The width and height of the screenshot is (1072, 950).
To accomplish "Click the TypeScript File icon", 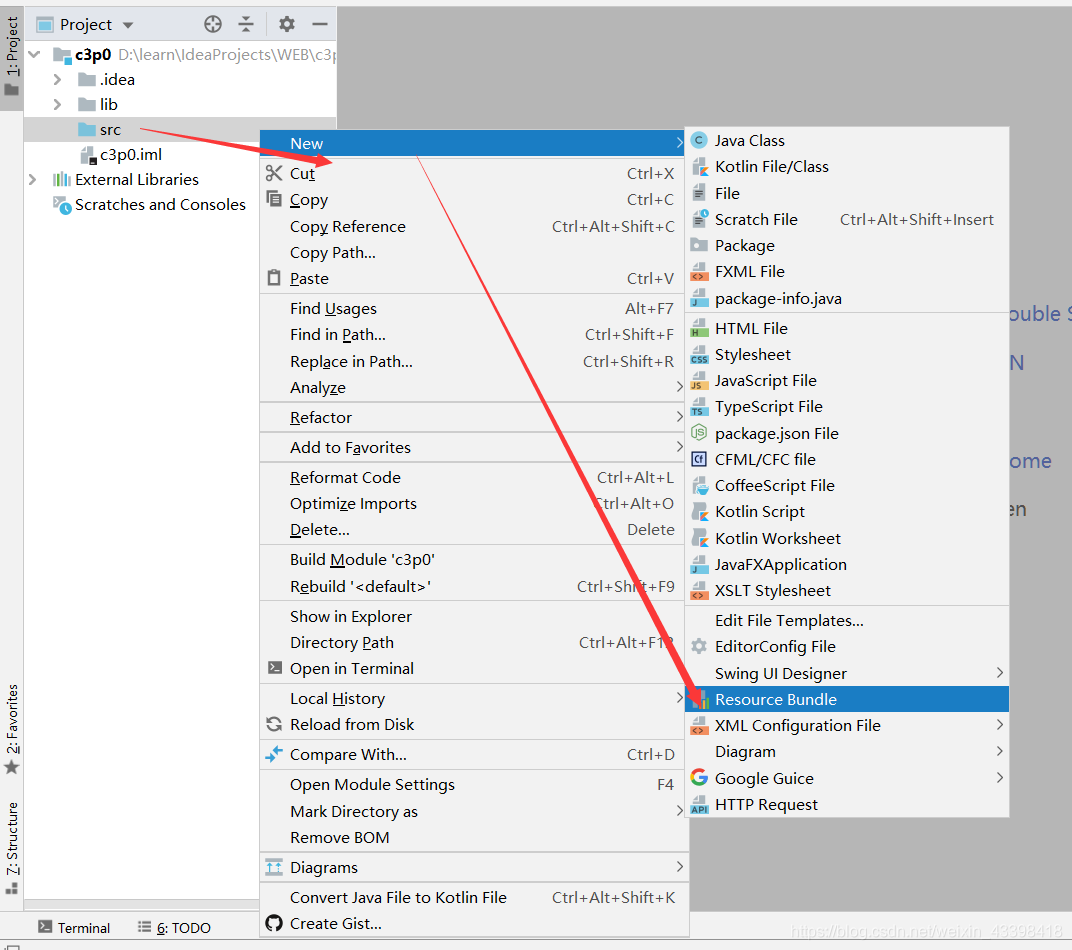I will point(699,407).
